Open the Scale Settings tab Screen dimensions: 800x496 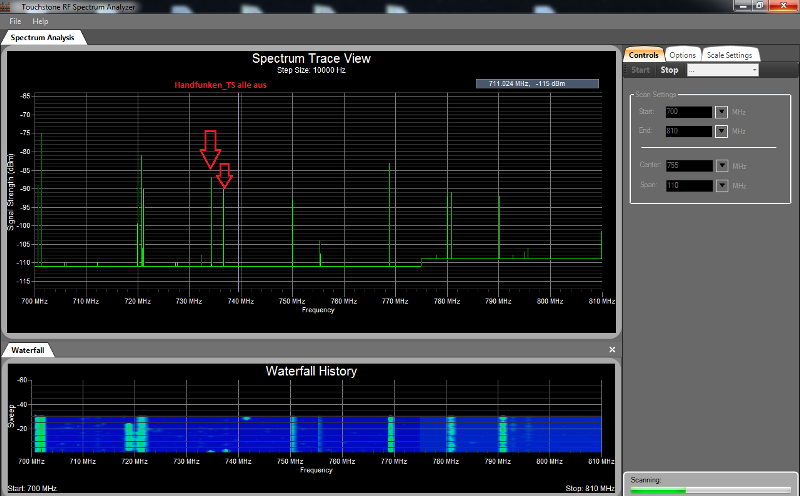pos(730,55)
